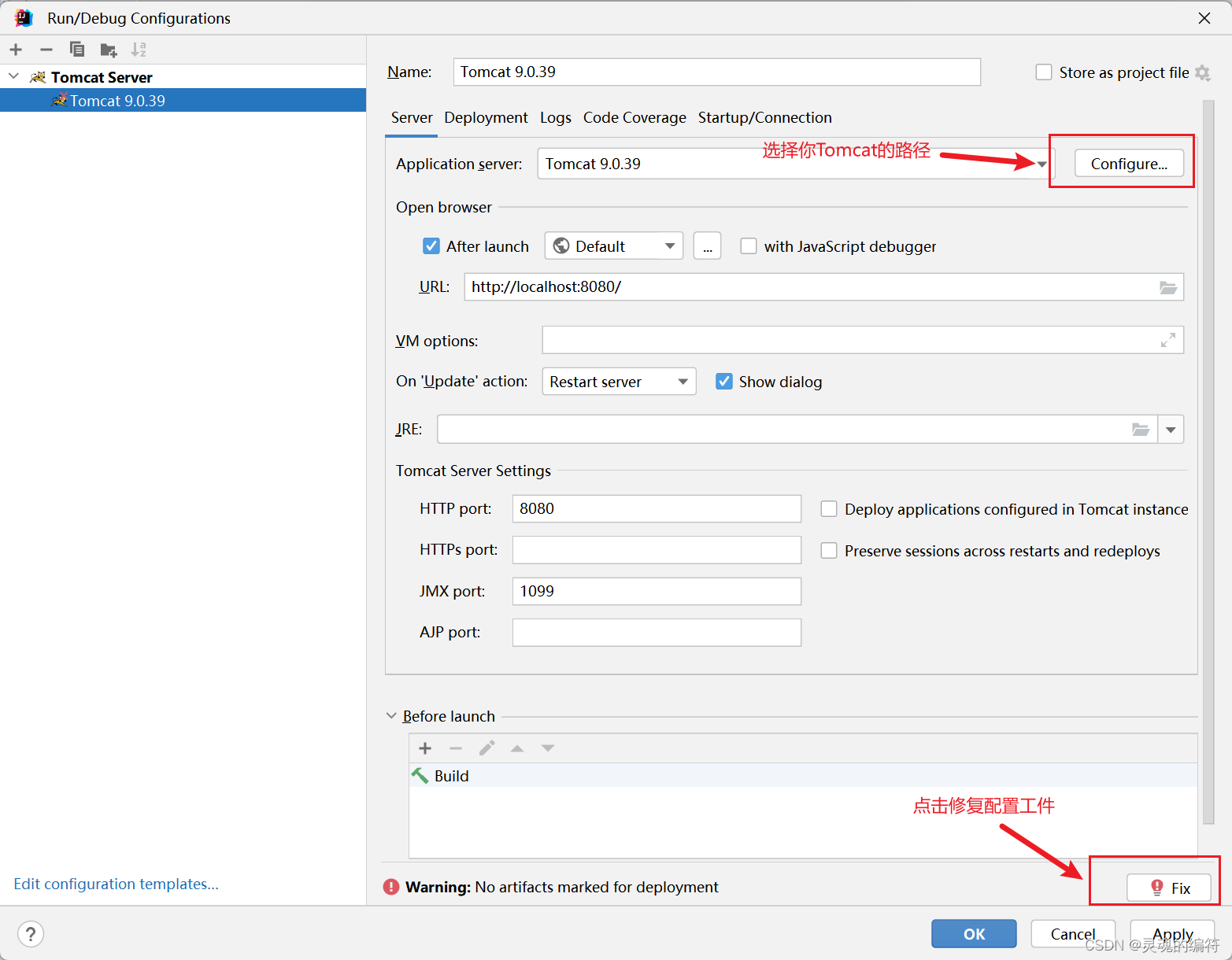Remove the Before launch task
This screenshot has width=1232, height=960.
point(456,748)
